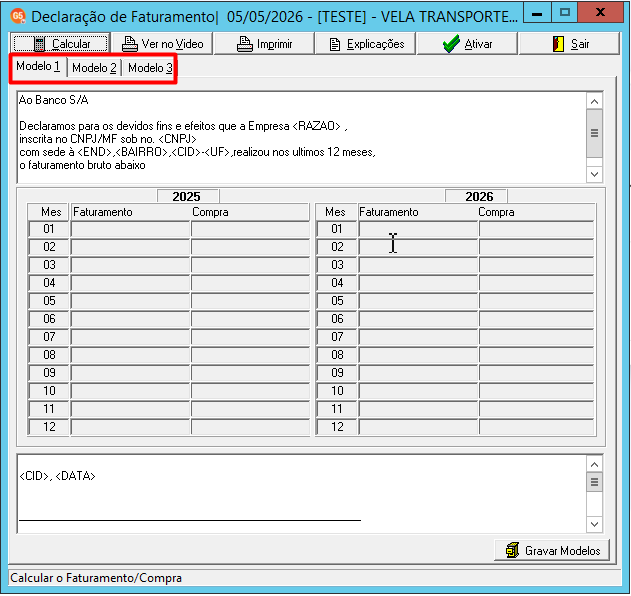Screen dimensions: 631x596
Task: Click the bottom text box scroll-down arrow
Action: tap(594, 525)
